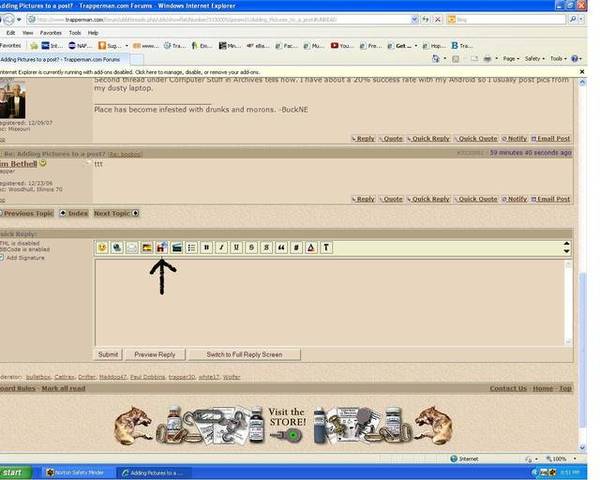This screenshot has height=480, width=600.
Task: Click the image upload icon above the arrow
Action: [162, 247]
